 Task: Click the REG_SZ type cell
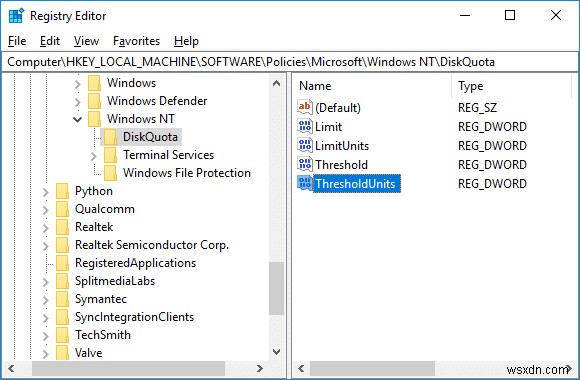[477, 108]
